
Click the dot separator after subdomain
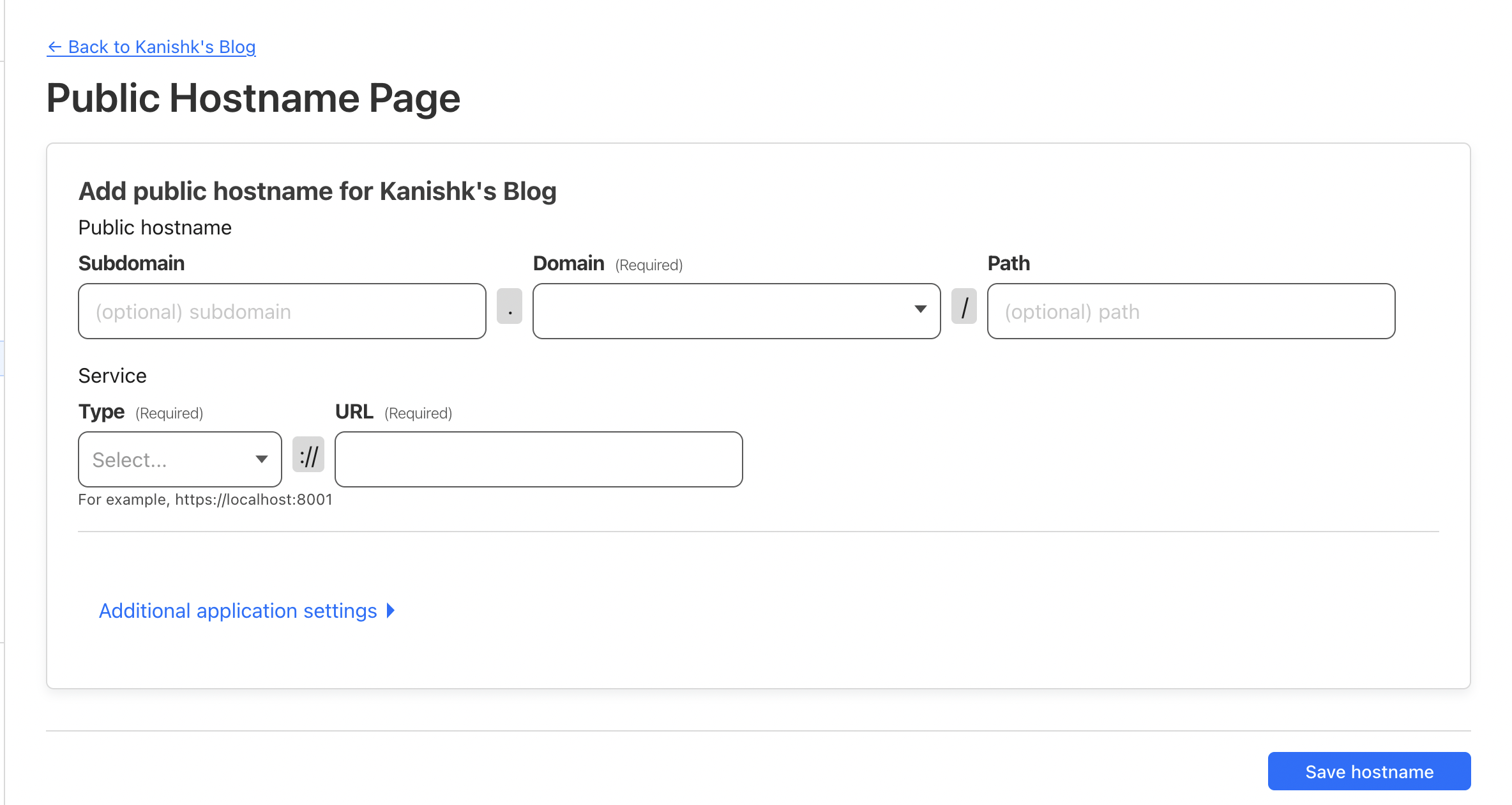510,307
